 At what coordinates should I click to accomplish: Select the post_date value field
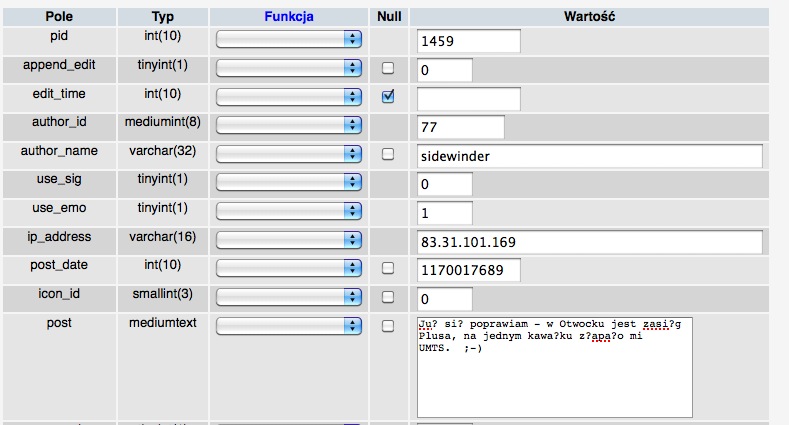click(x=468, y=271)
